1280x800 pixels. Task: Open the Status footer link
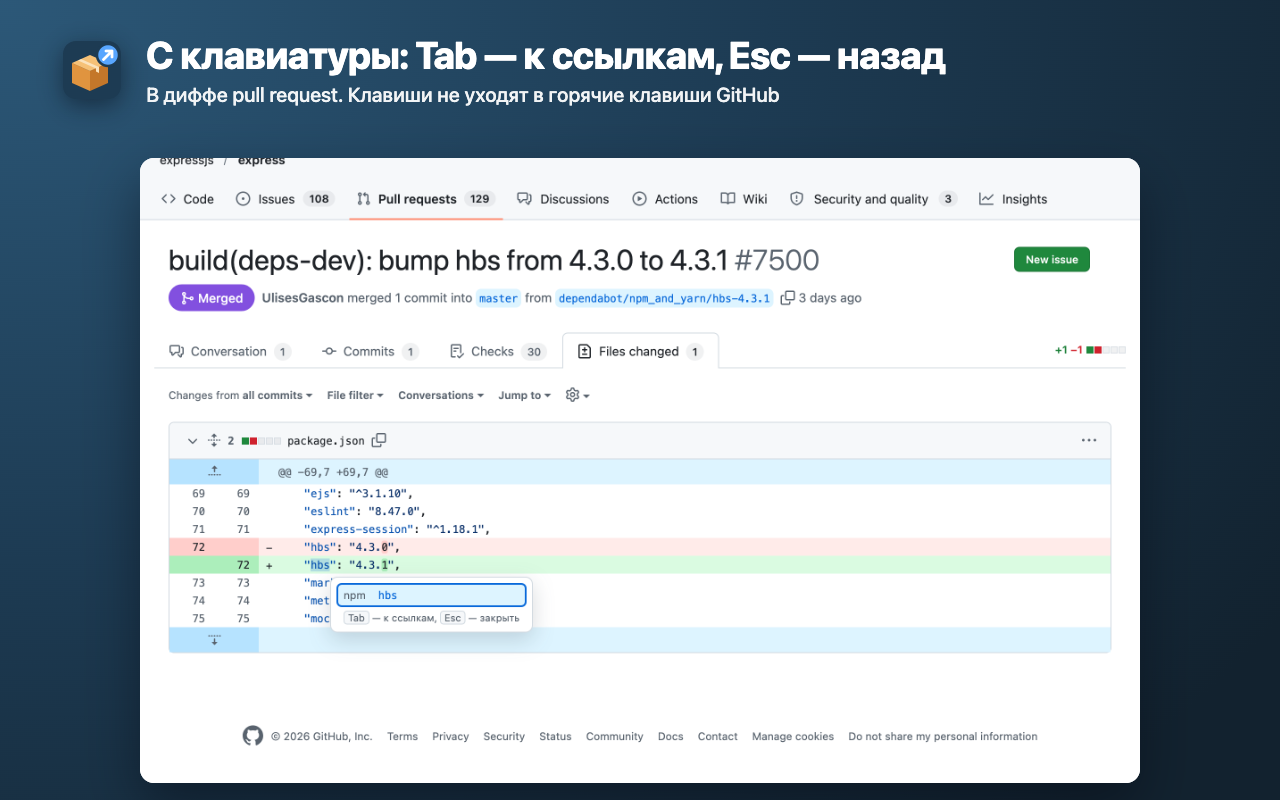tap(555, 736)
